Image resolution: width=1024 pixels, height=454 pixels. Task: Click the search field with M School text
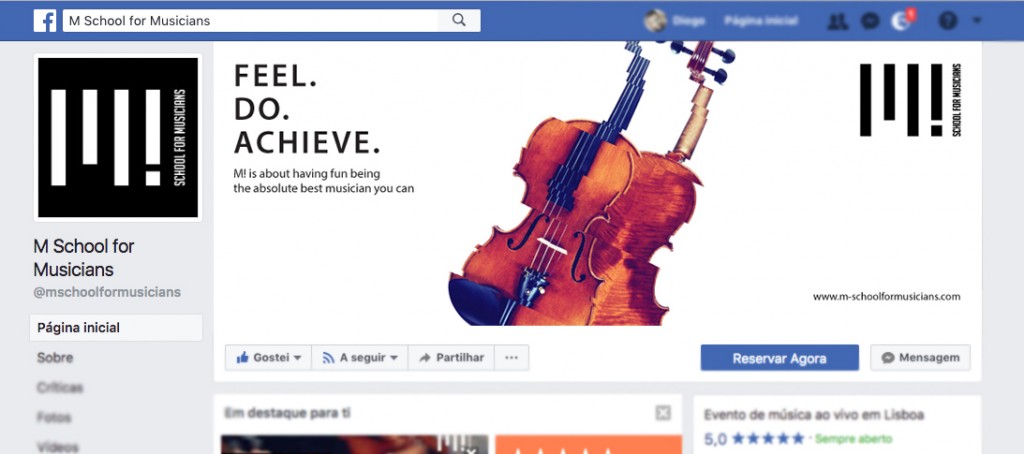point(250,20)
